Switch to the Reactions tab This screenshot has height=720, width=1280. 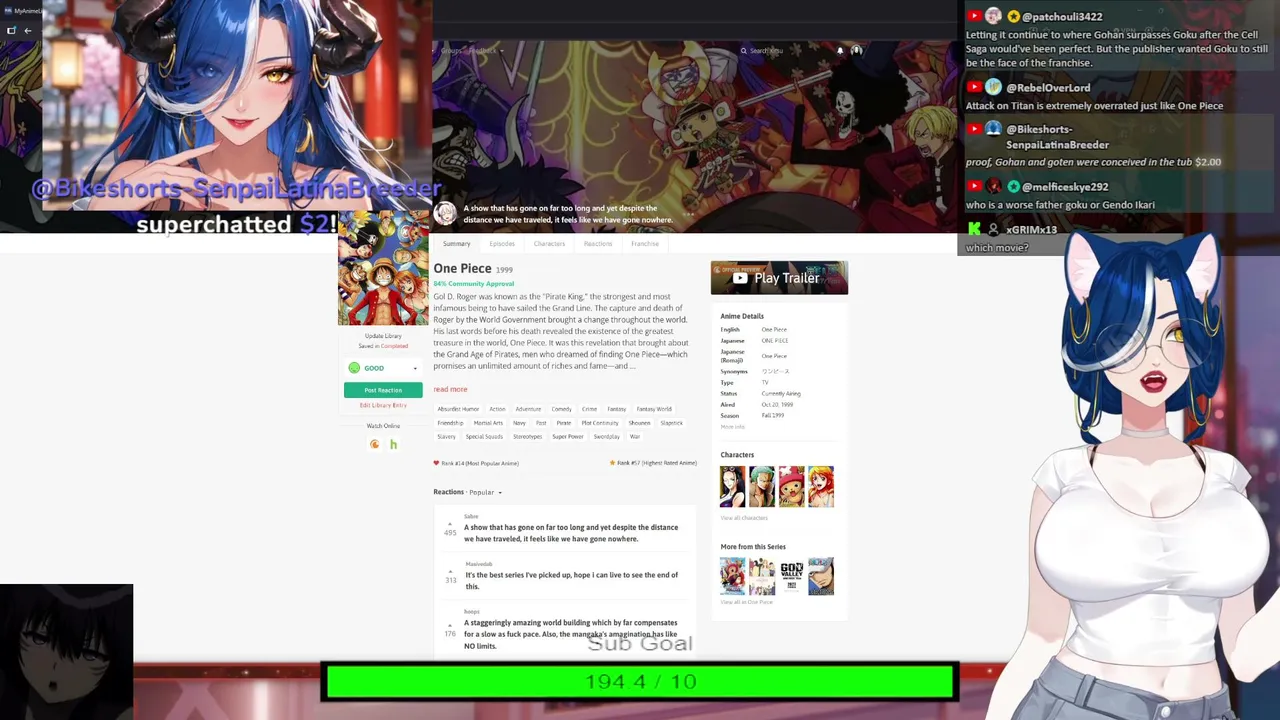pyautogui.click(x=598, y=244)
